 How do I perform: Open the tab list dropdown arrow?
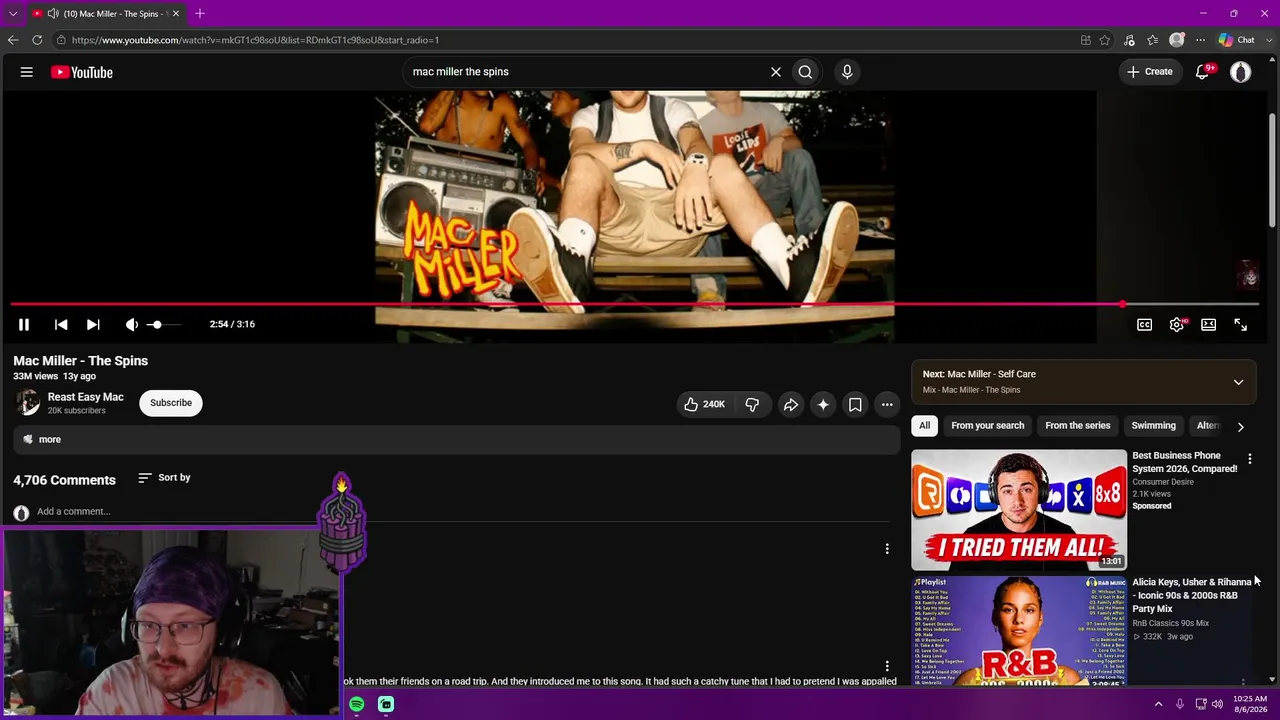tap(13, 14)
